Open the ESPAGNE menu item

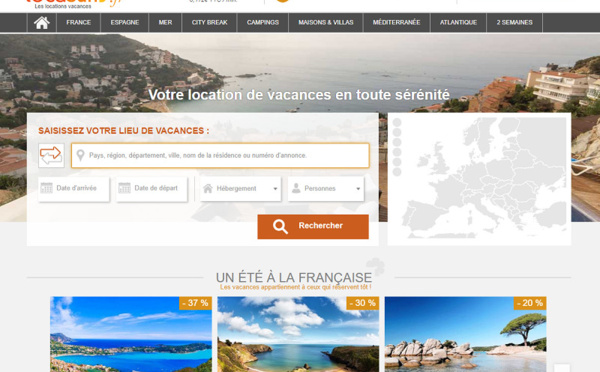coord(125,23)
